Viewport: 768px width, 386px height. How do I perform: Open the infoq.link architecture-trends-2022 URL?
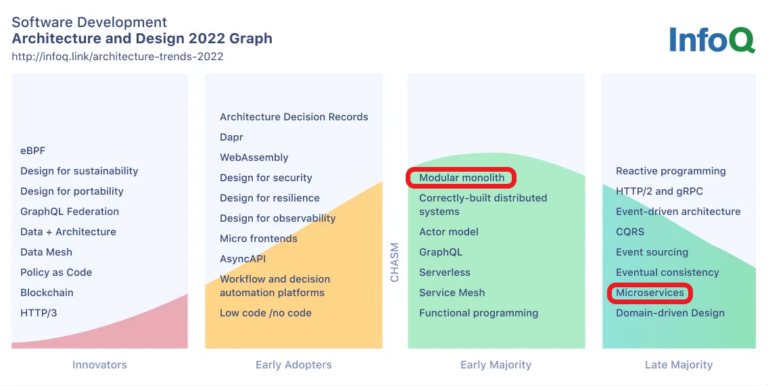coord(118,56)
